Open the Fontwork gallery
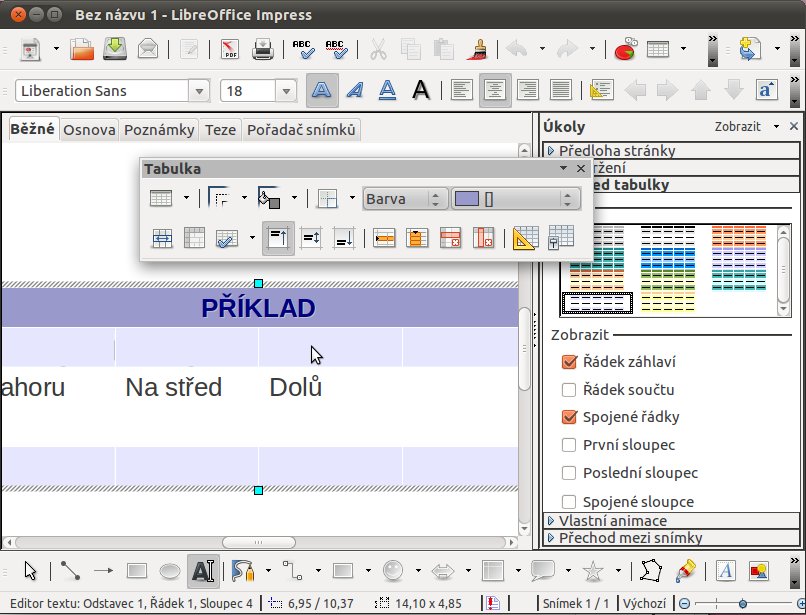 click(725, 571)
